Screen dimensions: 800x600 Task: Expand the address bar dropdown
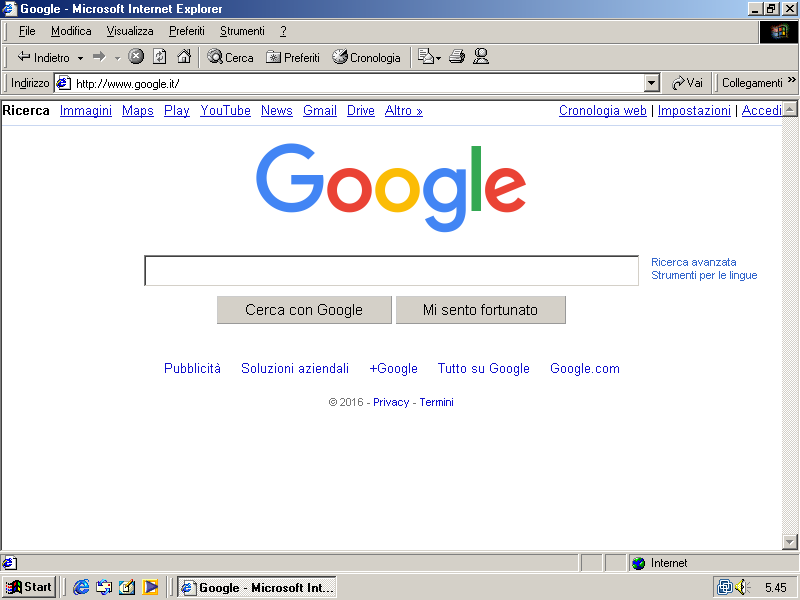pyautogui.click(x=652, y=83)
